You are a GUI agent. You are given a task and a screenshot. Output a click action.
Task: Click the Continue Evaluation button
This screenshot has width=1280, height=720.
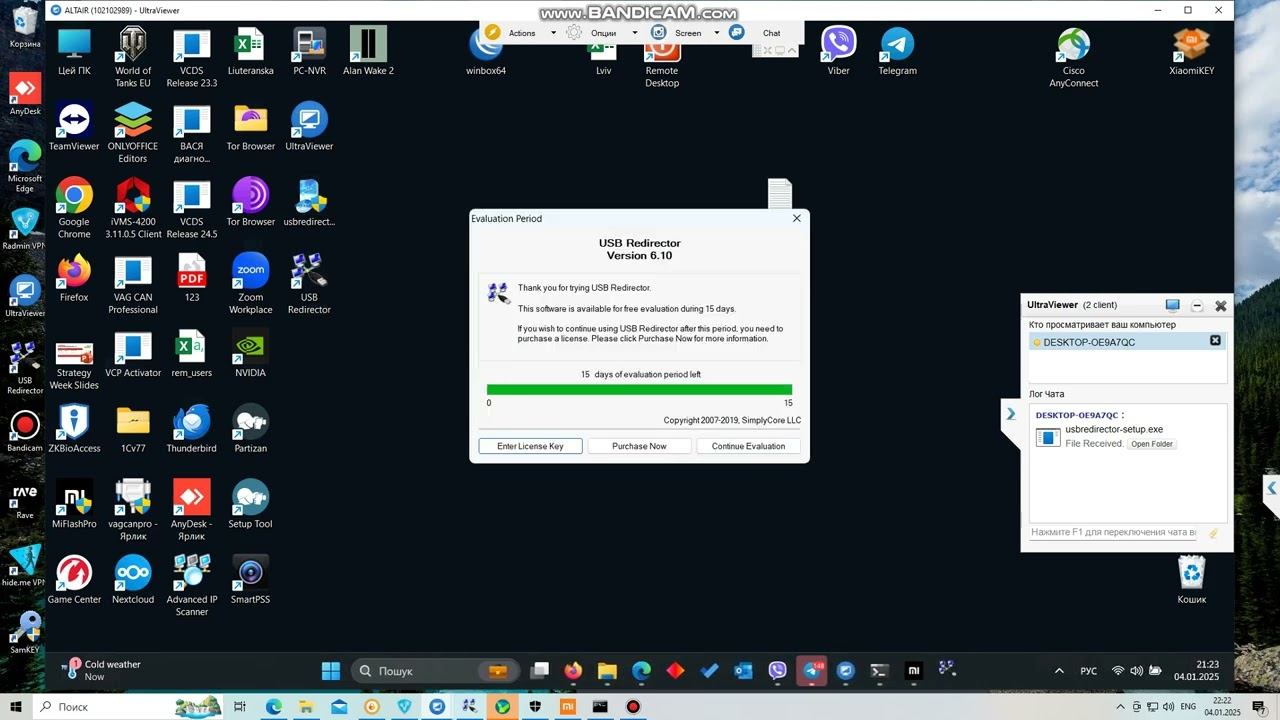[x=748, y=446]
